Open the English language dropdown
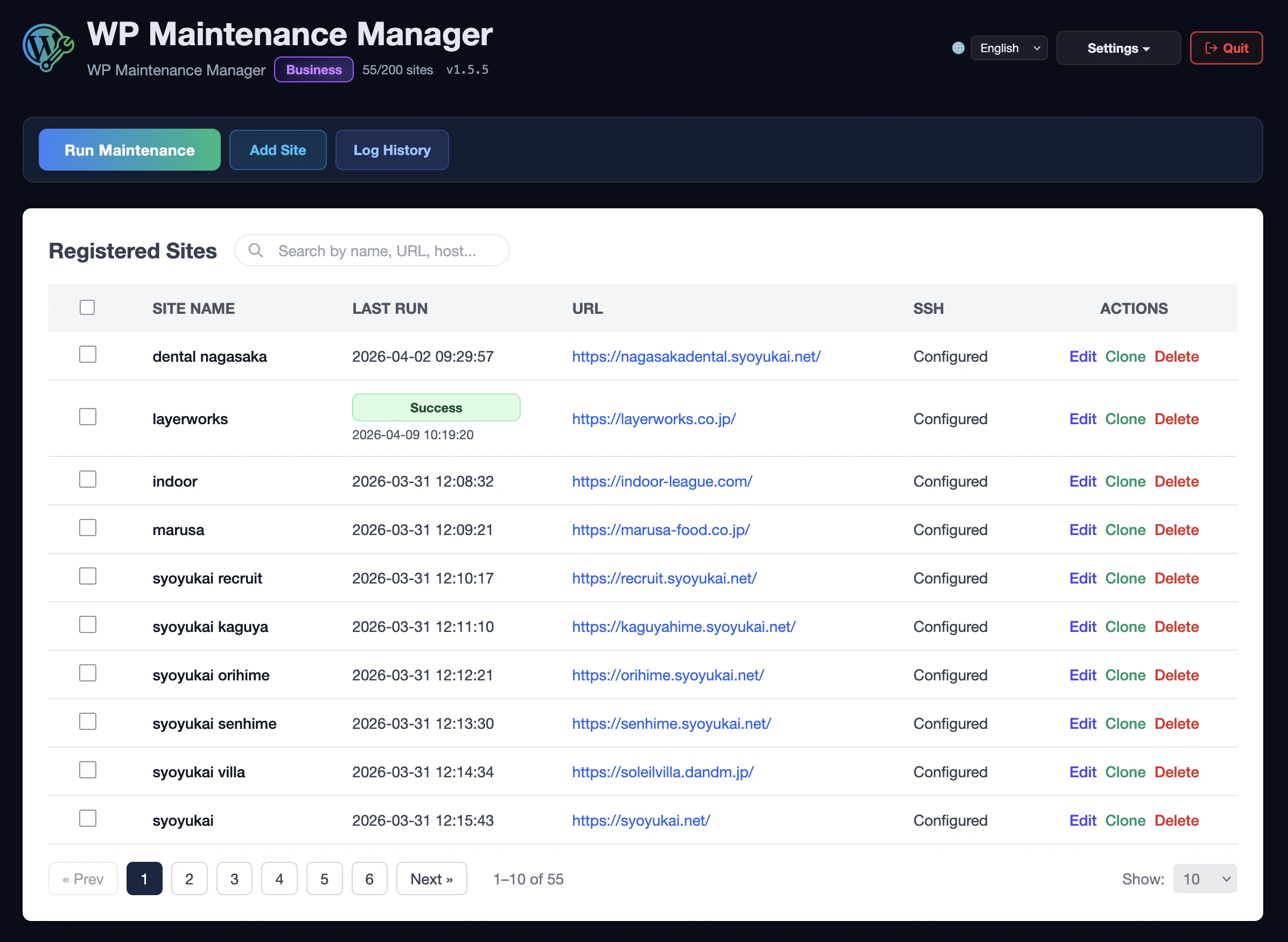 [x=1009, y=48]
